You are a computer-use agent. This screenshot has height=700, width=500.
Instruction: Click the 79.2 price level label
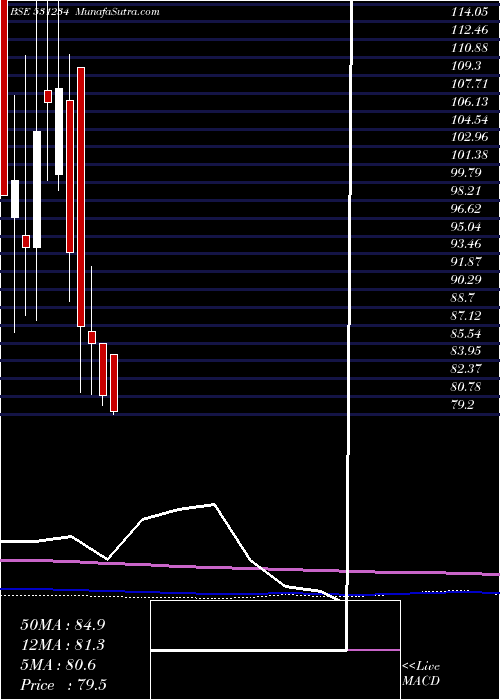click(x=462, y=404)
